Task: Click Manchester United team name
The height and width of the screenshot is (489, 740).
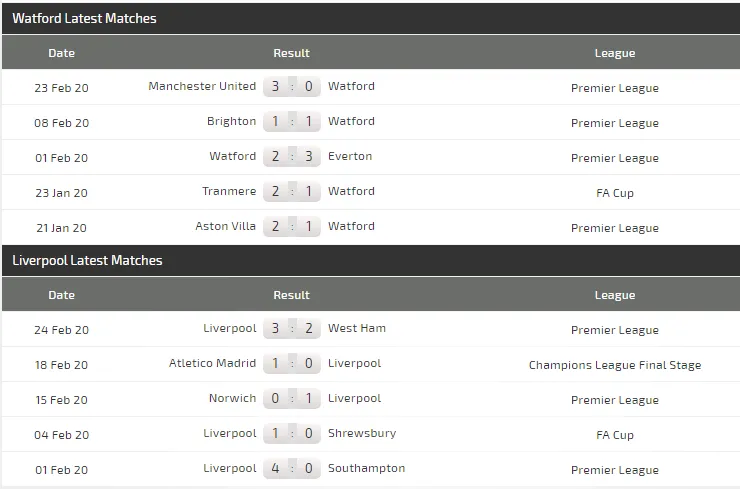Action: (202, 86)
